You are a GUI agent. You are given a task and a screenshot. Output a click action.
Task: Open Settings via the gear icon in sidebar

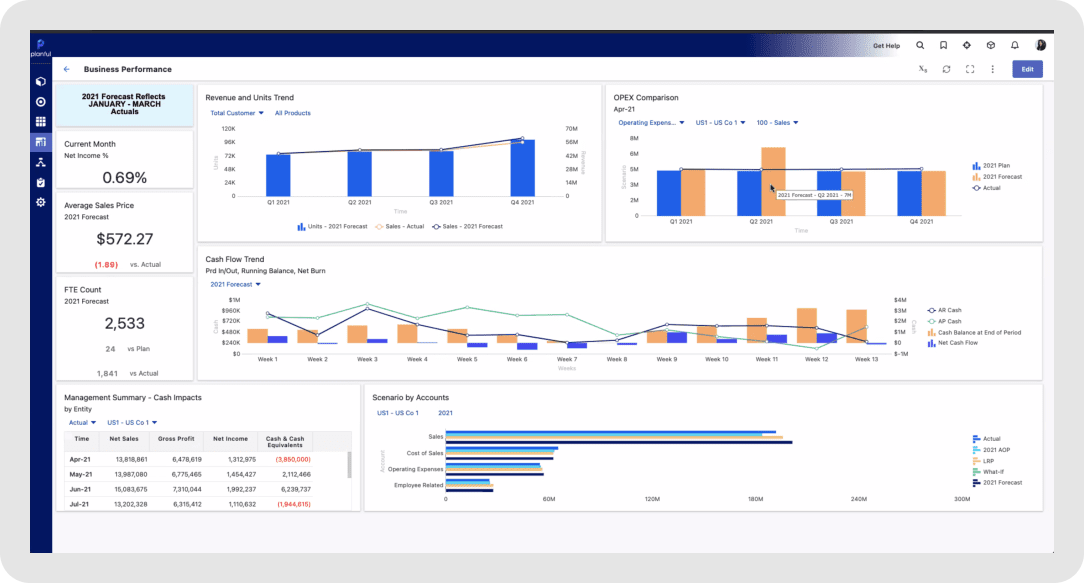(41, 202)
